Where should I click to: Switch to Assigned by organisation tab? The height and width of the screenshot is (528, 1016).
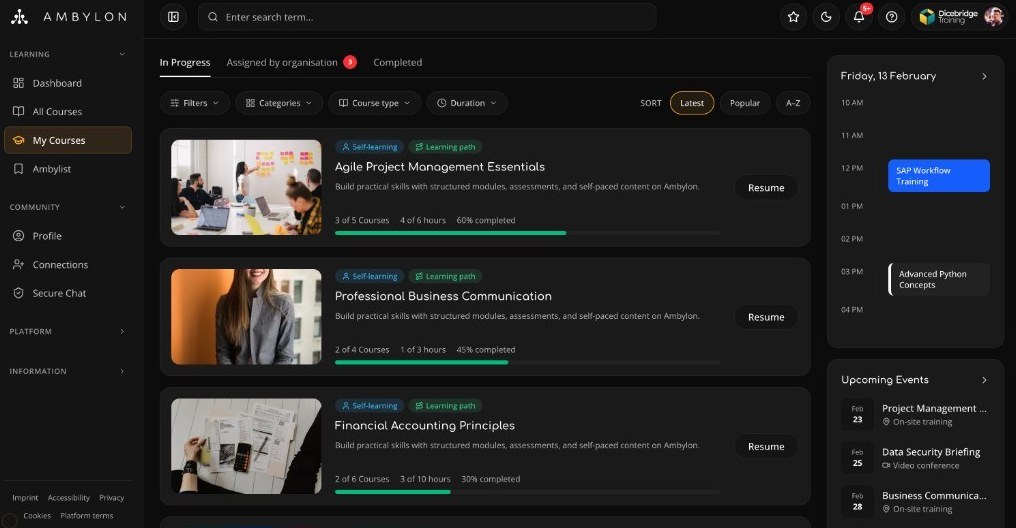(x=282, y=62)
